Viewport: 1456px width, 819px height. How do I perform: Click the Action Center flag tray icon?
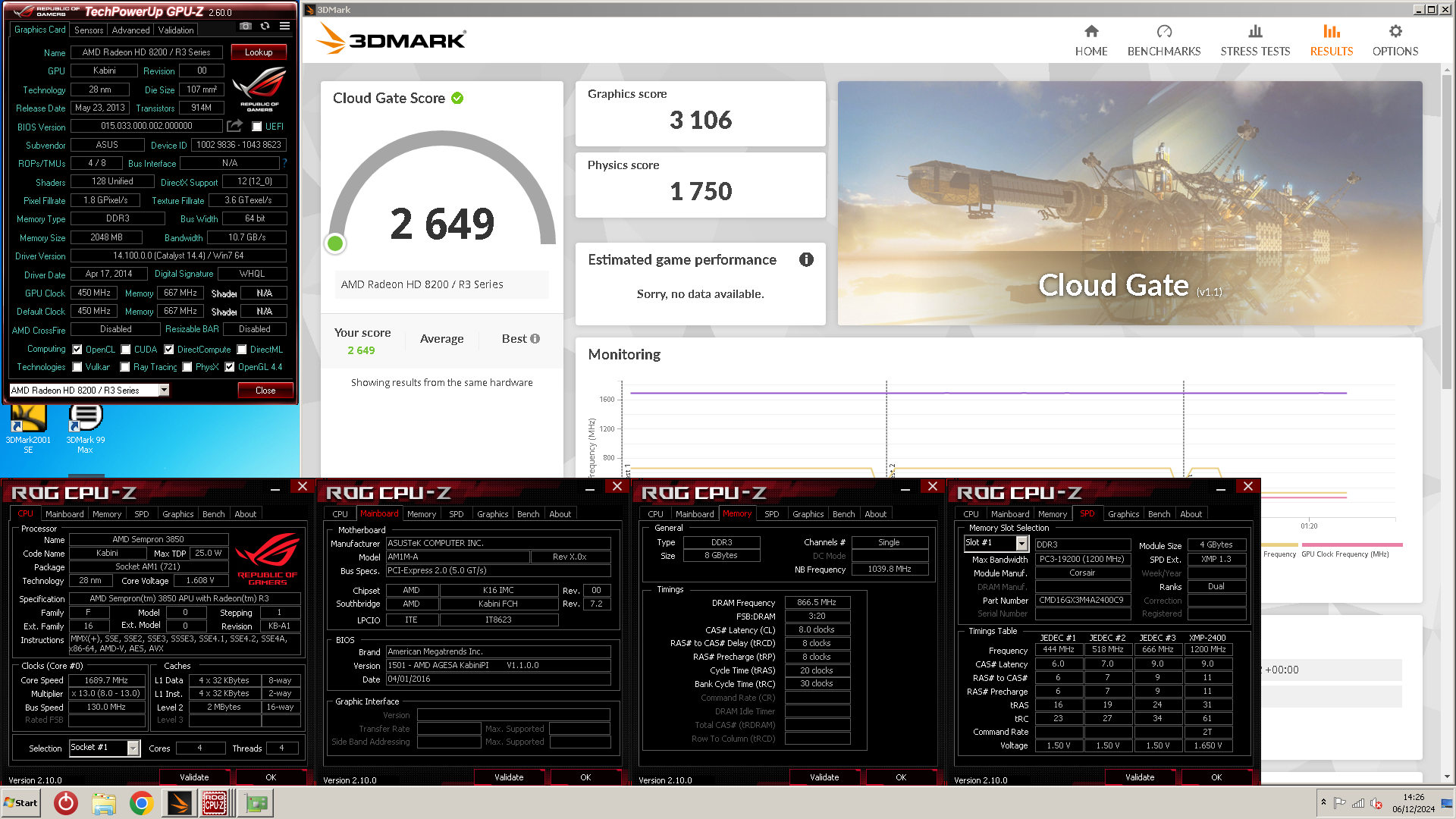(1340, 803)
